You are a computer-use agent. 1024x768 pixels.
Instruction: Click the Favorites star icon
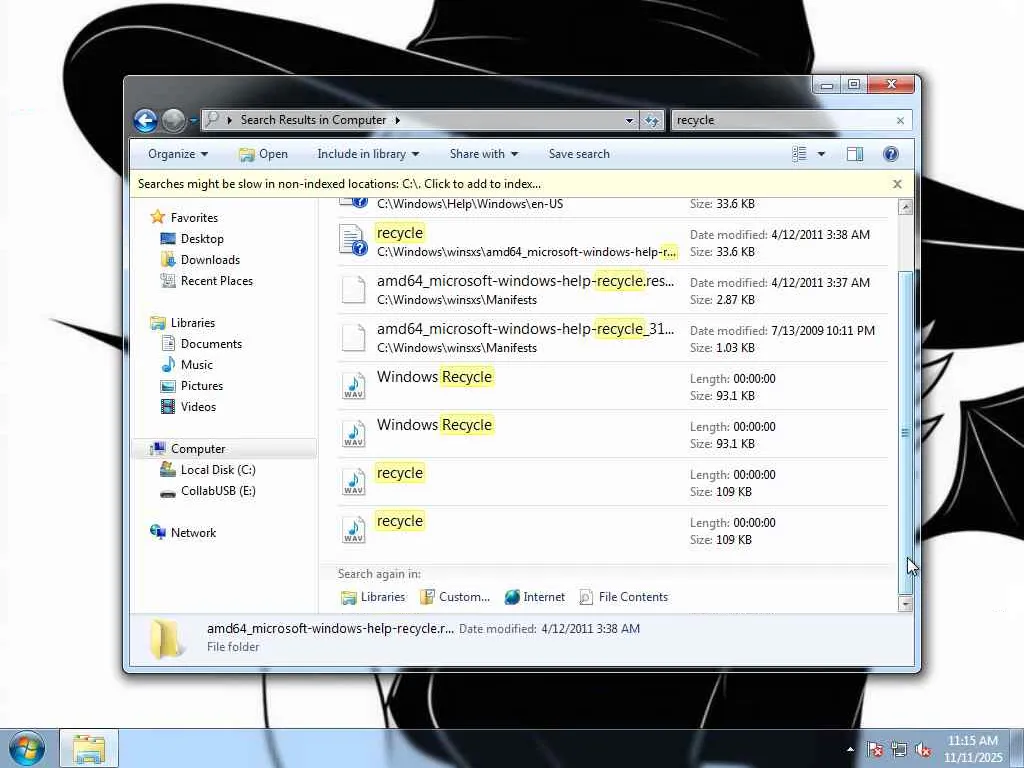pos(157,217)
